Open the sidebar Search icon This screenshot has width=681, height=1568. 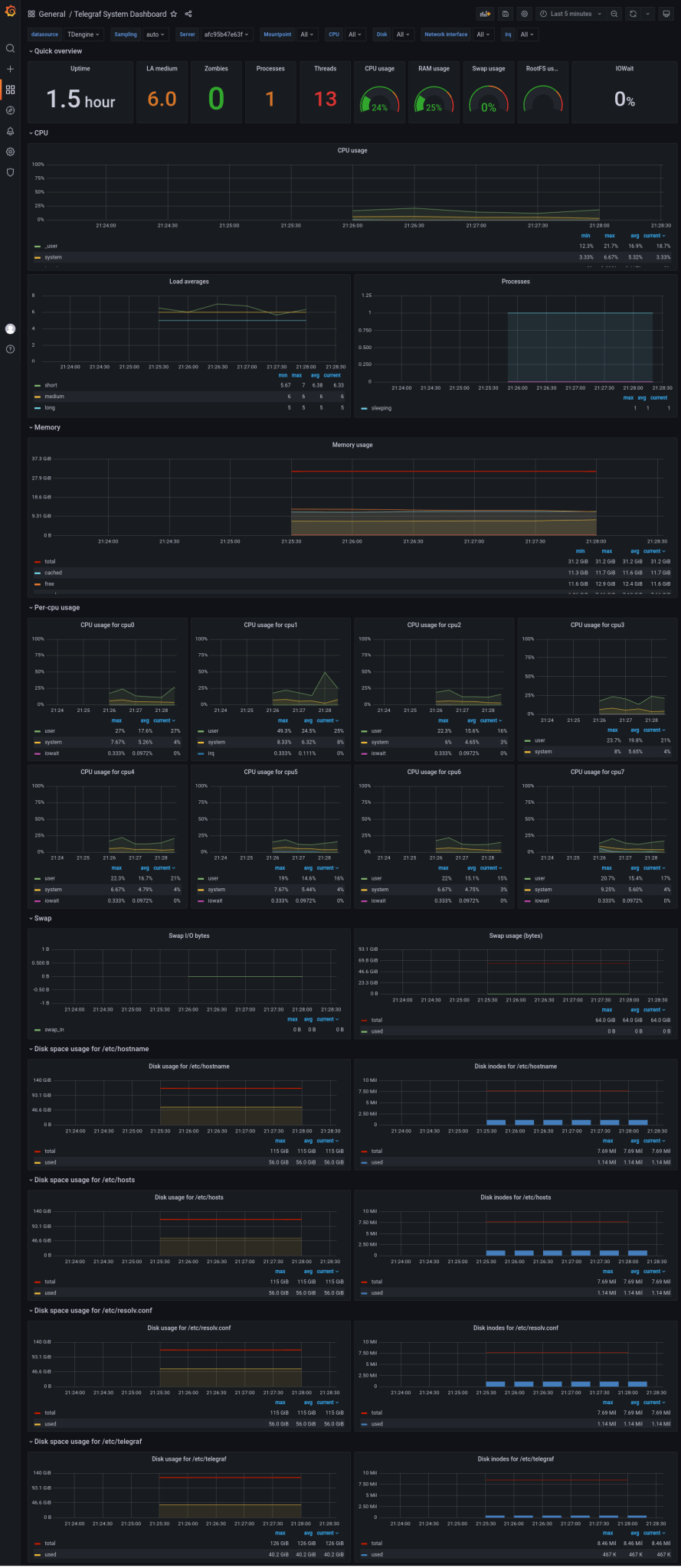[x=10, y=48]
